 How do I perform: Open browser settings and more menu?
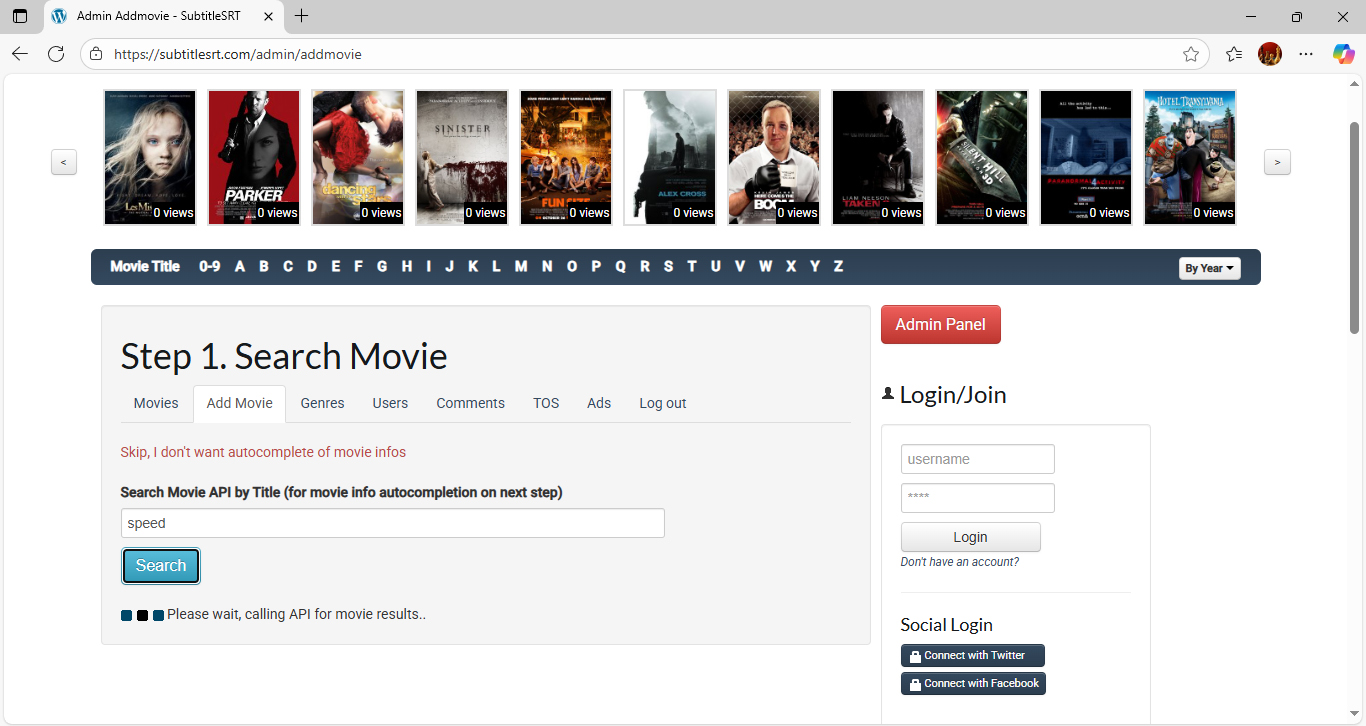point(1306,54)
